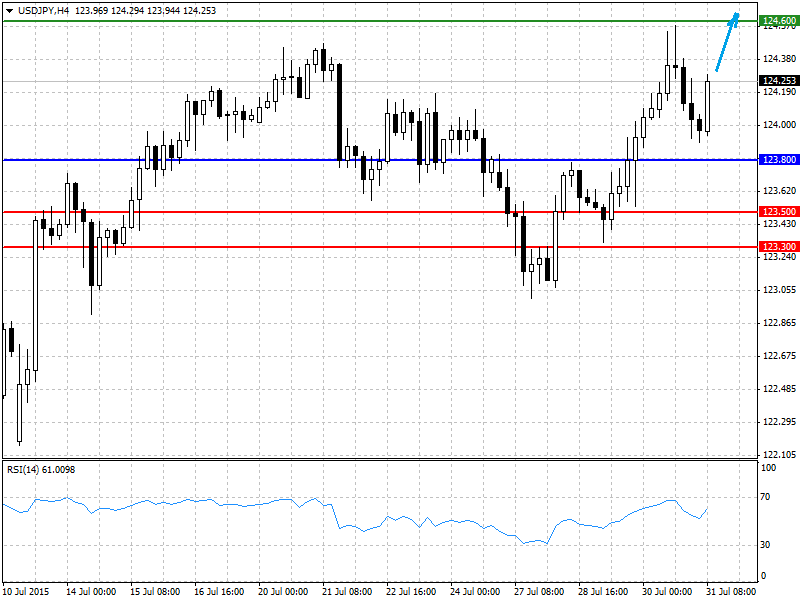Open the USDJPY,H4 chart dropdown triangle
The image size is (800, 600).
point(9,11)
